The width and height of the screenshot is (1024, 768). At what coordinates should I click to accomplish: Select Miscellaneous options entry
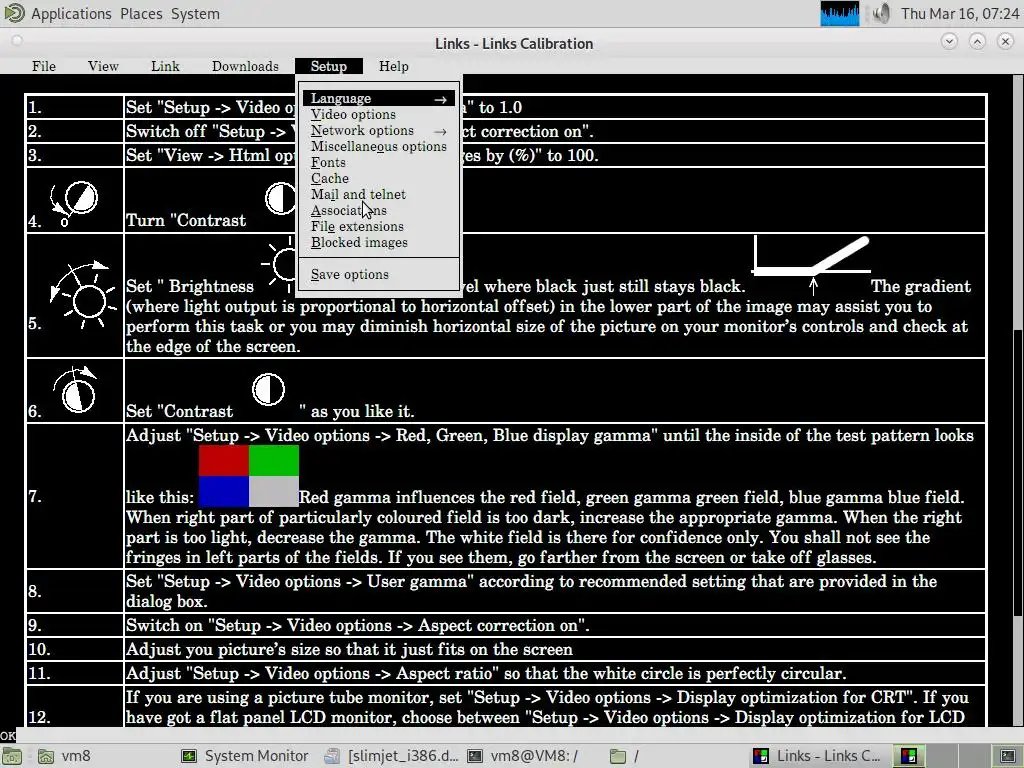coord(379,146)
